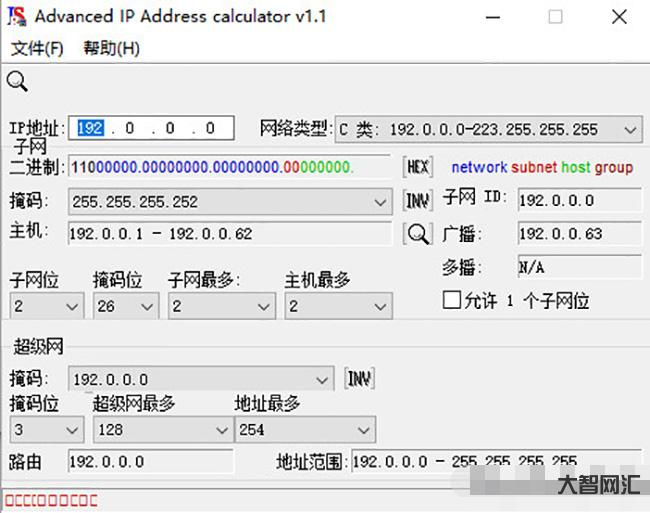This screenshot has height=513, width=650.
Task: Click the first octet of IP address
Action: pos(91,128)
